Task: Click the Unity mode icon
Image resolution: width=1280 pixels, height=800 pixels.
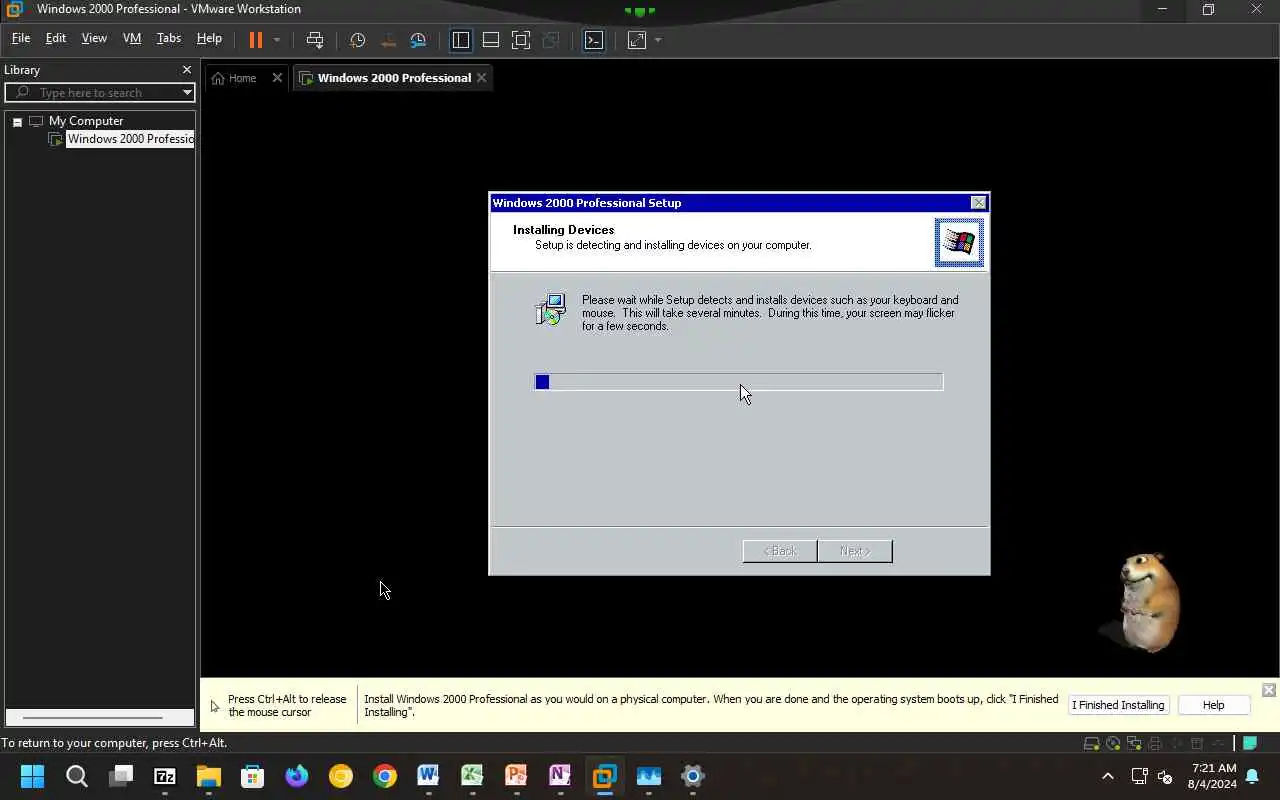Action: tap(550, 40)
